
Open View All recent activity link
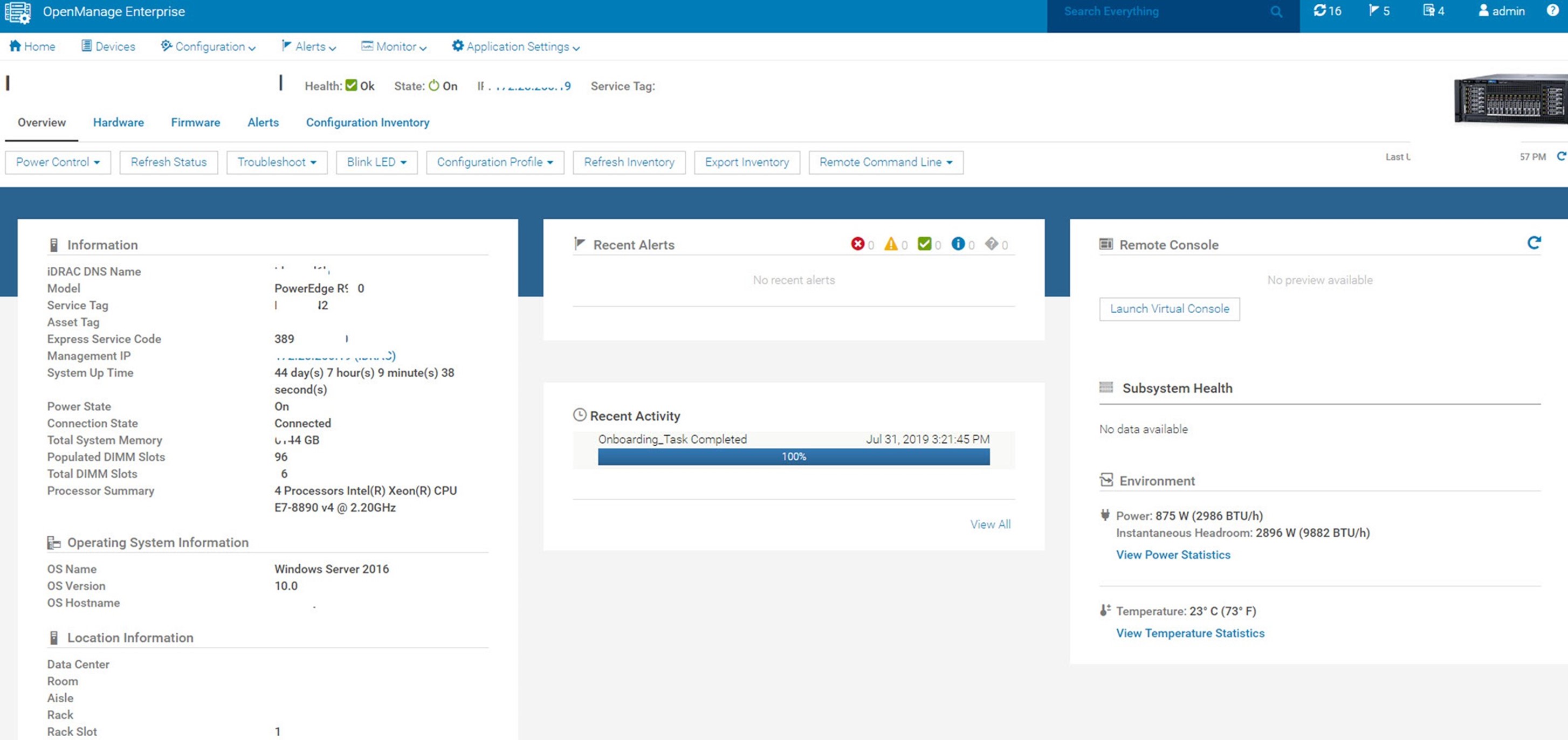click(x=991, y=524)
